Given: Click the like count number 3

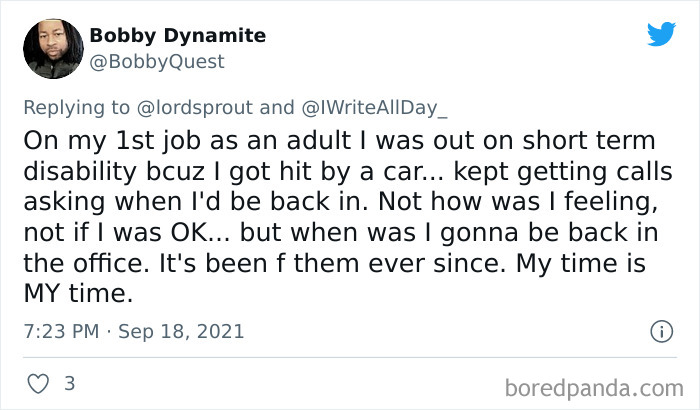Looking at the screenshot, I should [x=69, y=383].
